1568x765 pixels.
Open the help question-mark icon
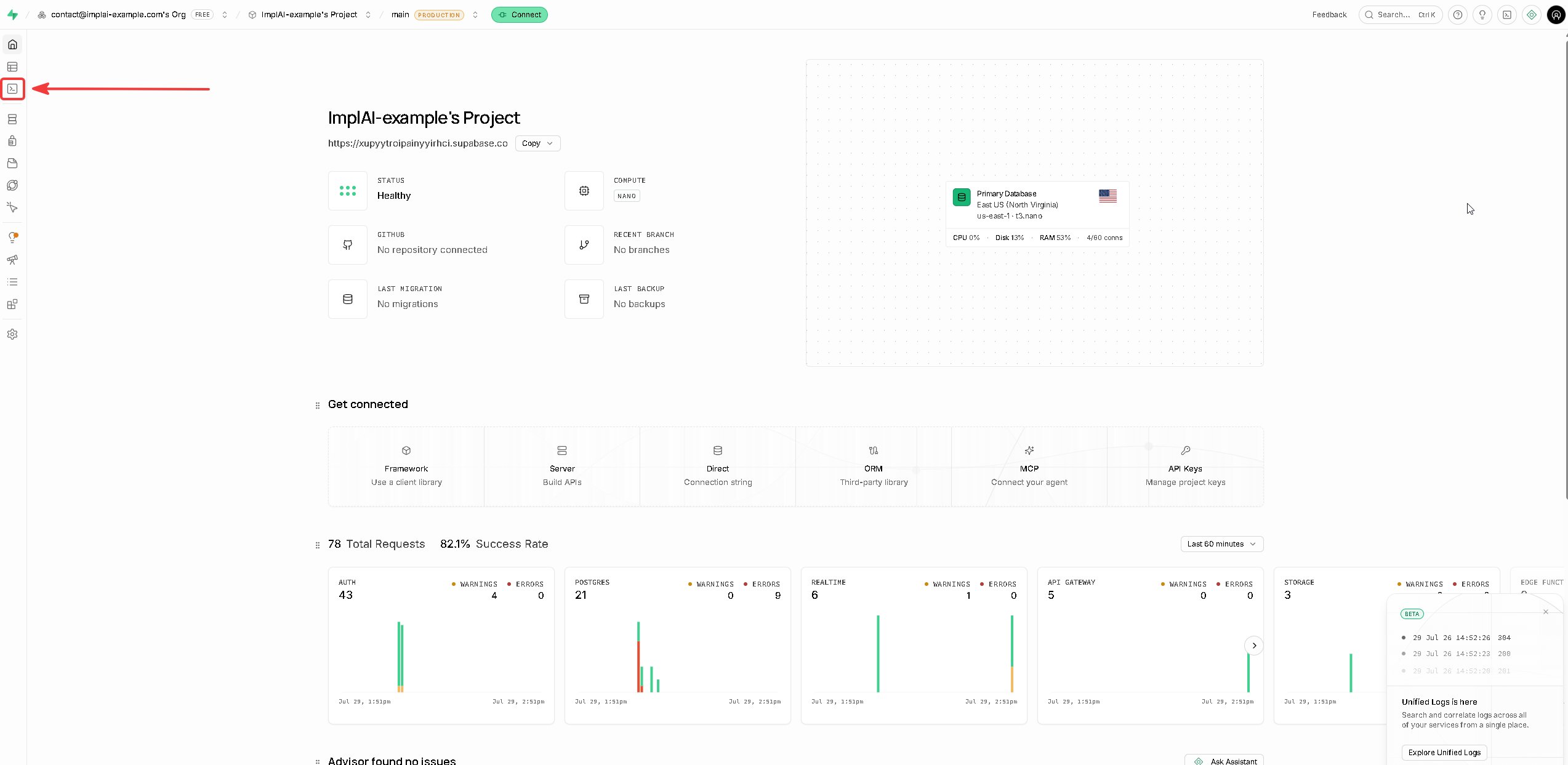click(1458, 15)
